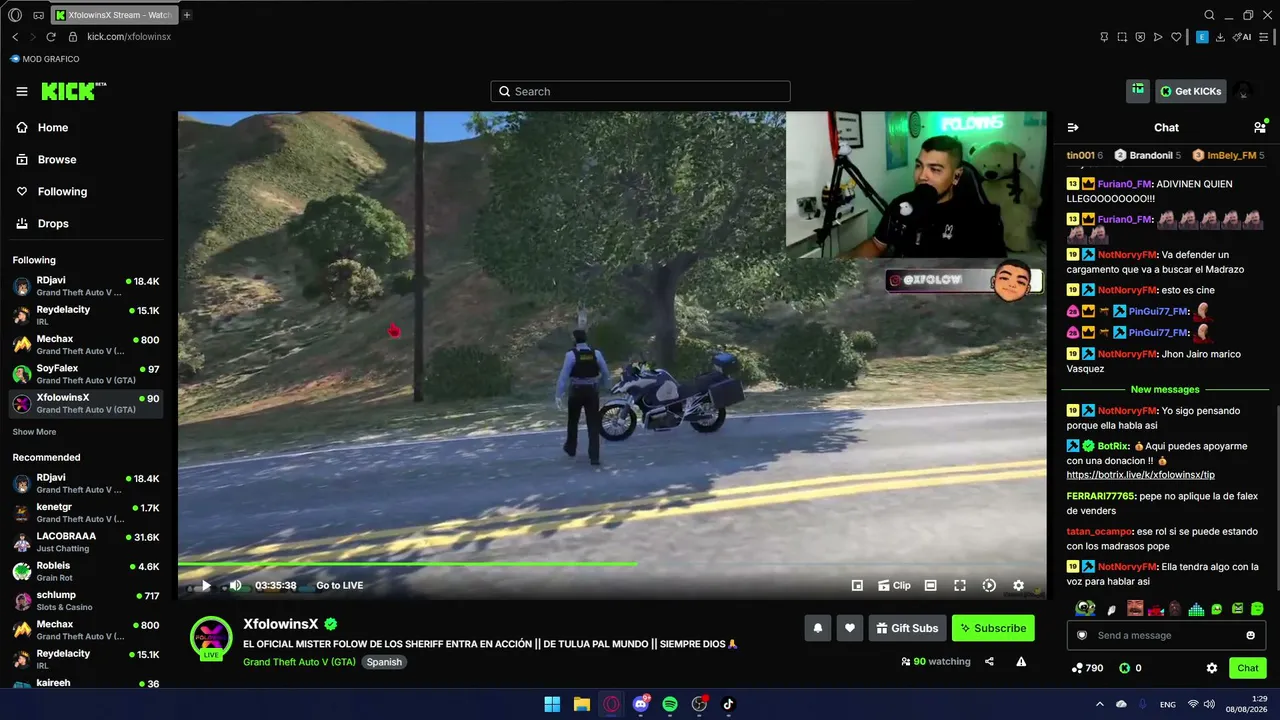This screenshot has width=1280, height=720.
Task: Bookmark page with browser heart icon
Action: tap(1176, 37)
